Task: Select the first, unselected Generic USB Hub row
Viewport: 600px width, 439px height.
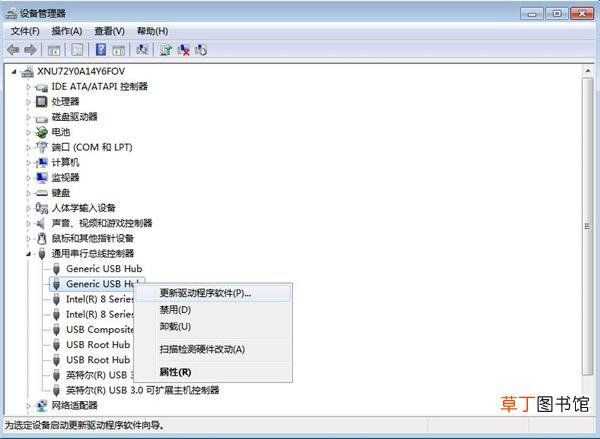Action: point(104,269)
